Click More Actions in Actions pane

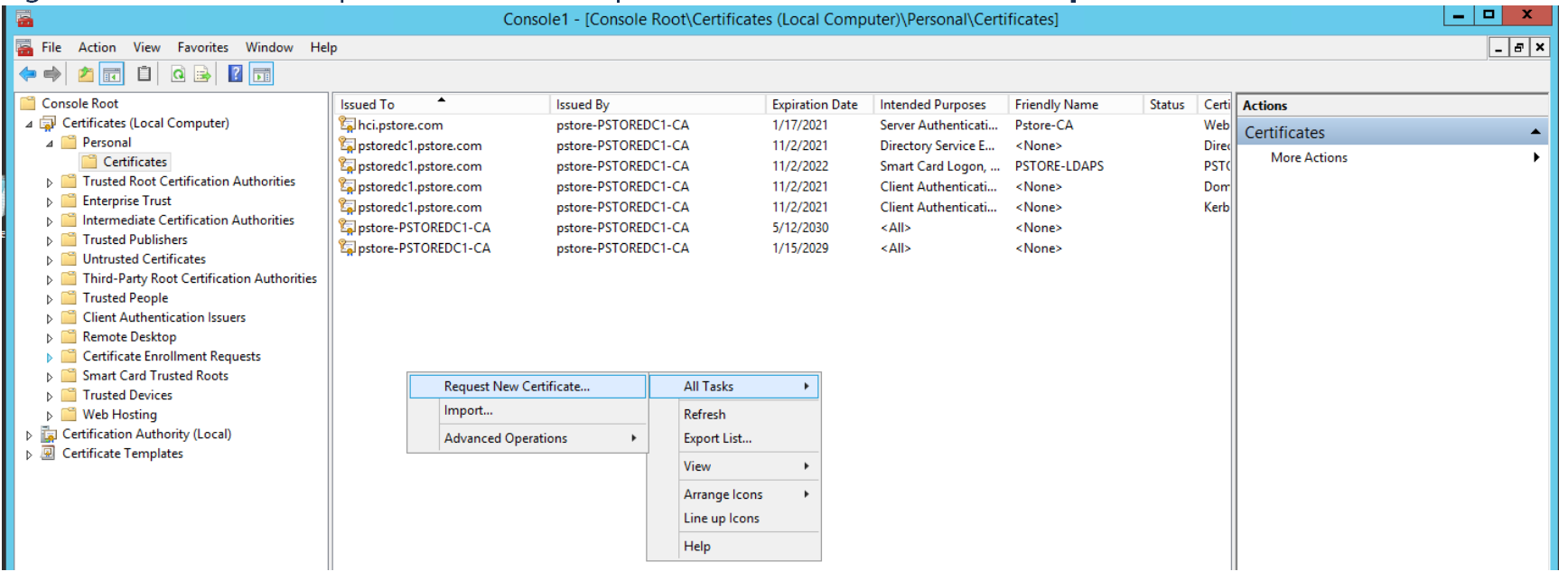pyautogui.click(x=1309, y=158)
